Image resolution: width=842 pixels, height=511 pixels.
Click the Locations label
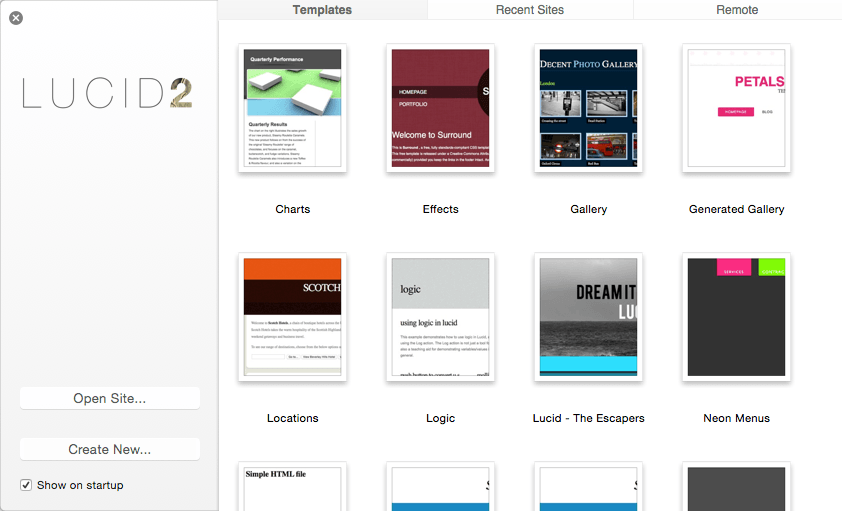click(x=293, y=418)
